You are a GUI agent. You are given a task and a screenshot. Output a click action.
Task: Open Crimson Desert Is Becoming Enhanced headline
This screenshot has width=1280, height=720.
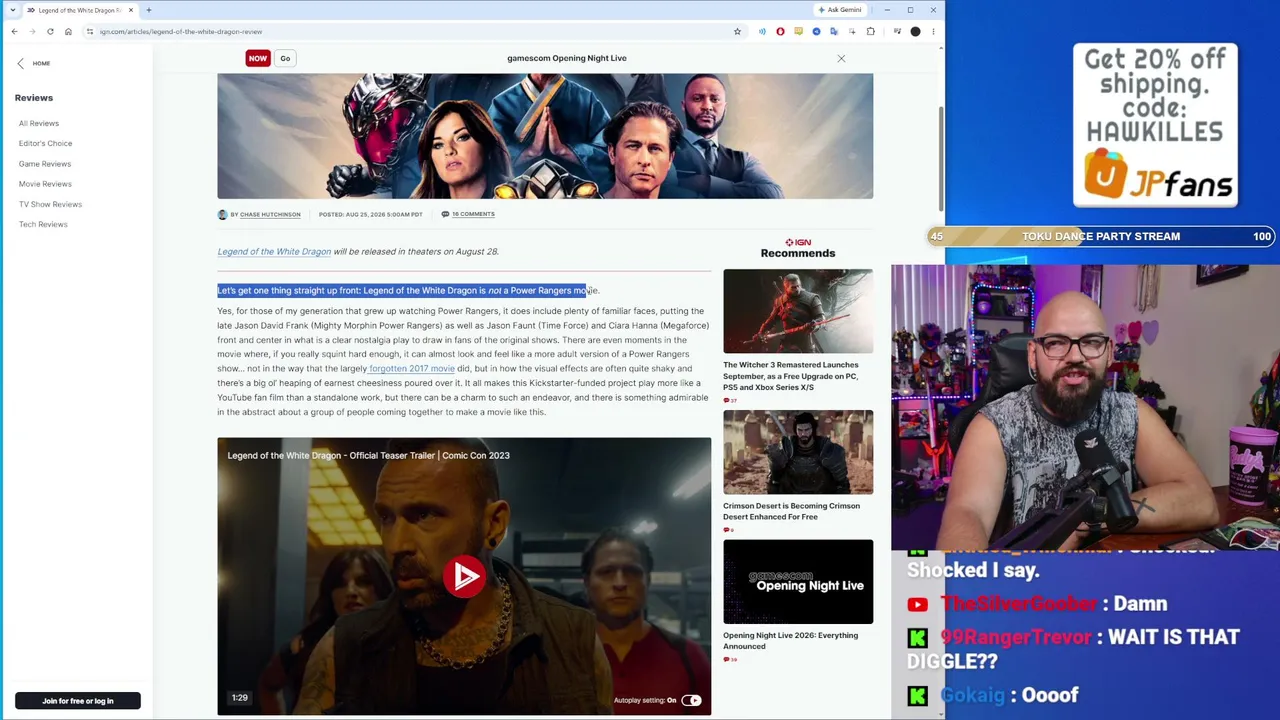pyautogui.click(x=791, y=511)
